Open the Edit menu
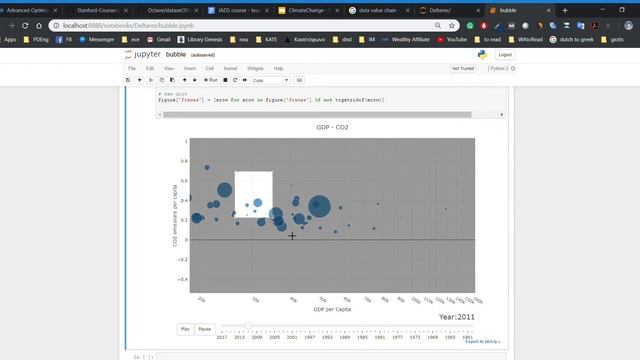 click(x=150, y=69)
